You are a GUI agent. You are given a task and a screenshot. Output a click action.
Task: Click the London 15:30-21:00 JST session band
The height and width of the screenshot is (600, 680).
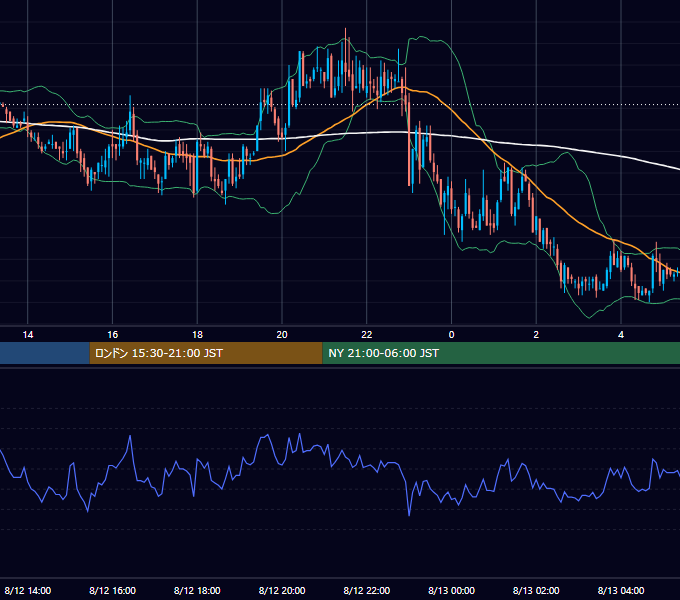click(206, 353)
